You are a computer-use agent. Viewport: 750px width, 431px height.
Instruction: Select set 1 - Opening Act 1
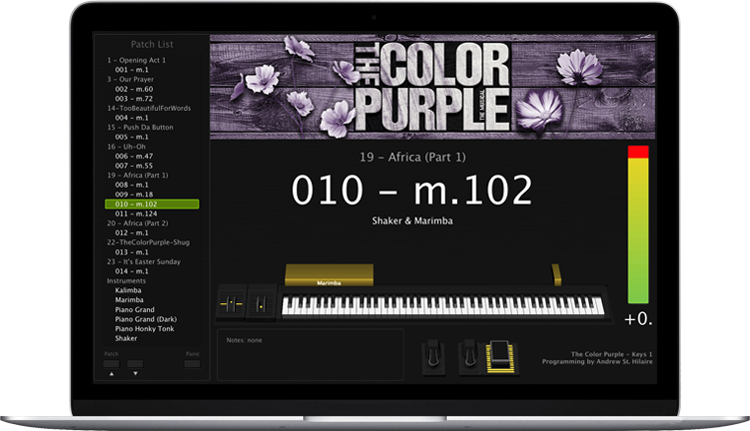tap(136, 60)
